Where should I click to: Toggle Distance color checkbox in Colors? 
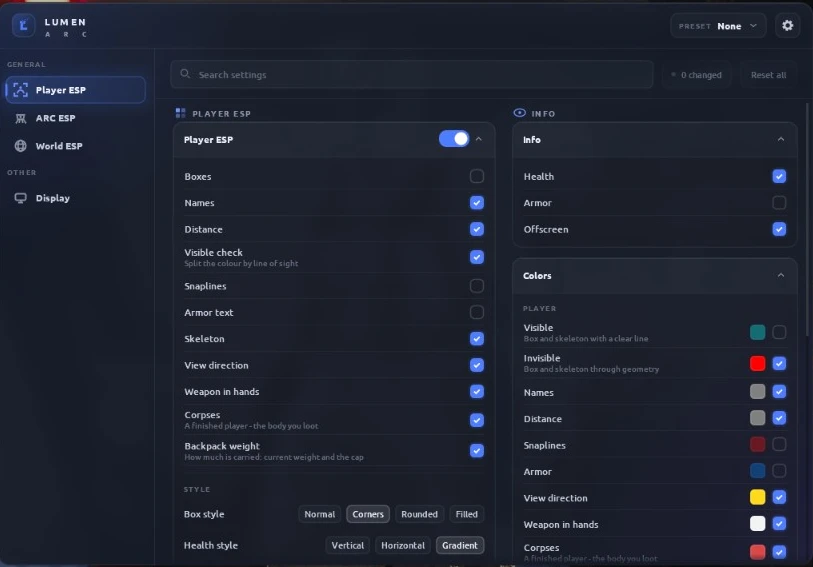pos(779,418)
